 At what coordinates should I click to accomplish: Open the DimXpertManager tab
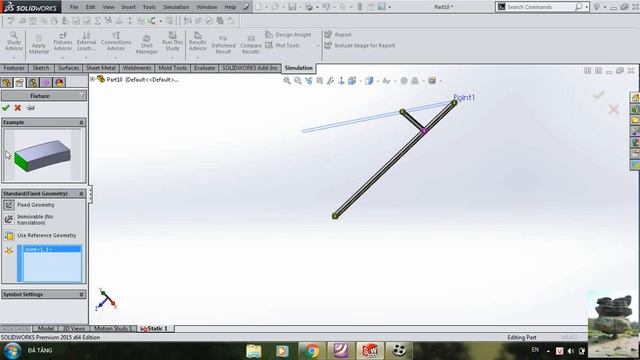46,83
